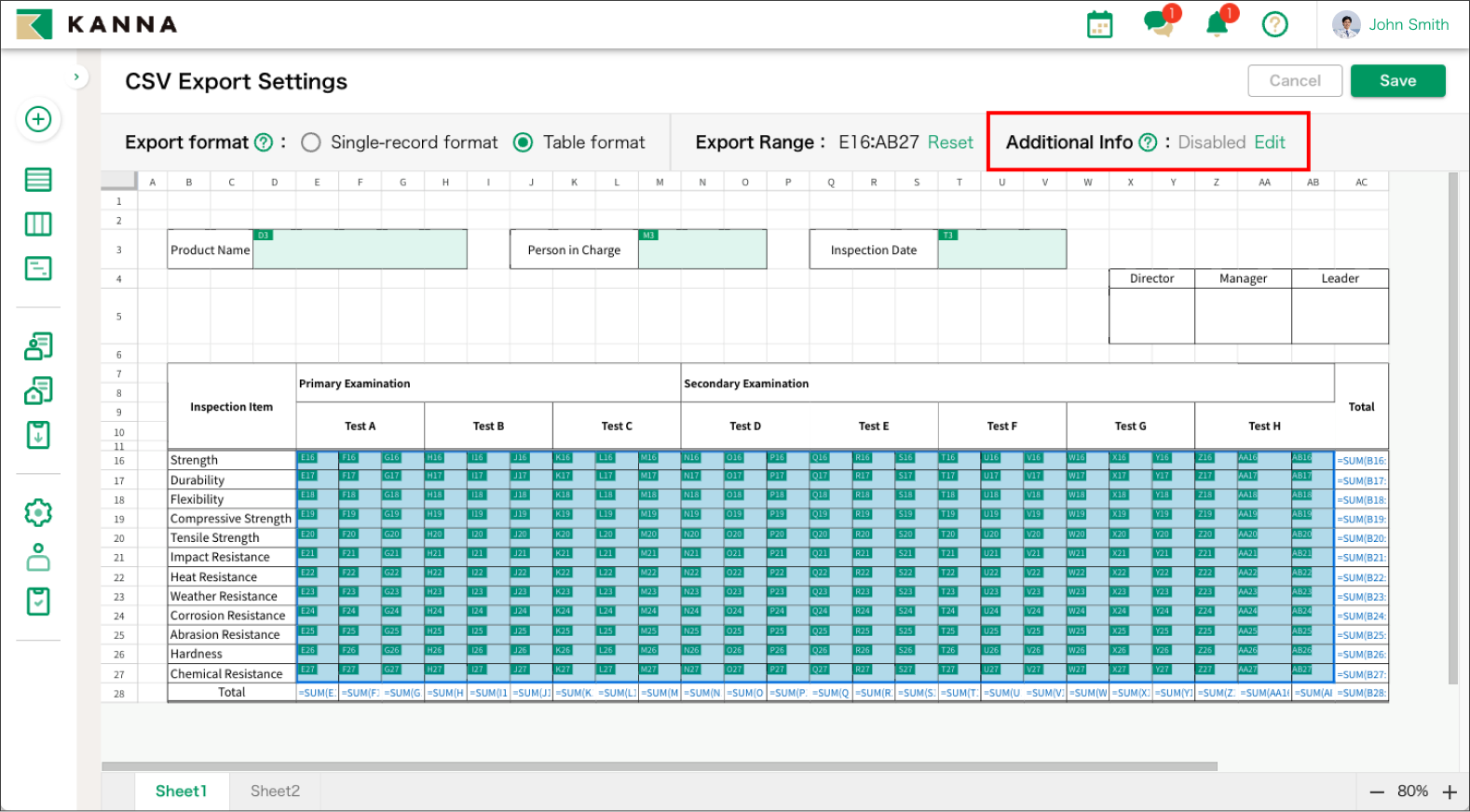Click the Export format help icon
Viewport: 1470px width, 812px height.
(x=264, y=142)
